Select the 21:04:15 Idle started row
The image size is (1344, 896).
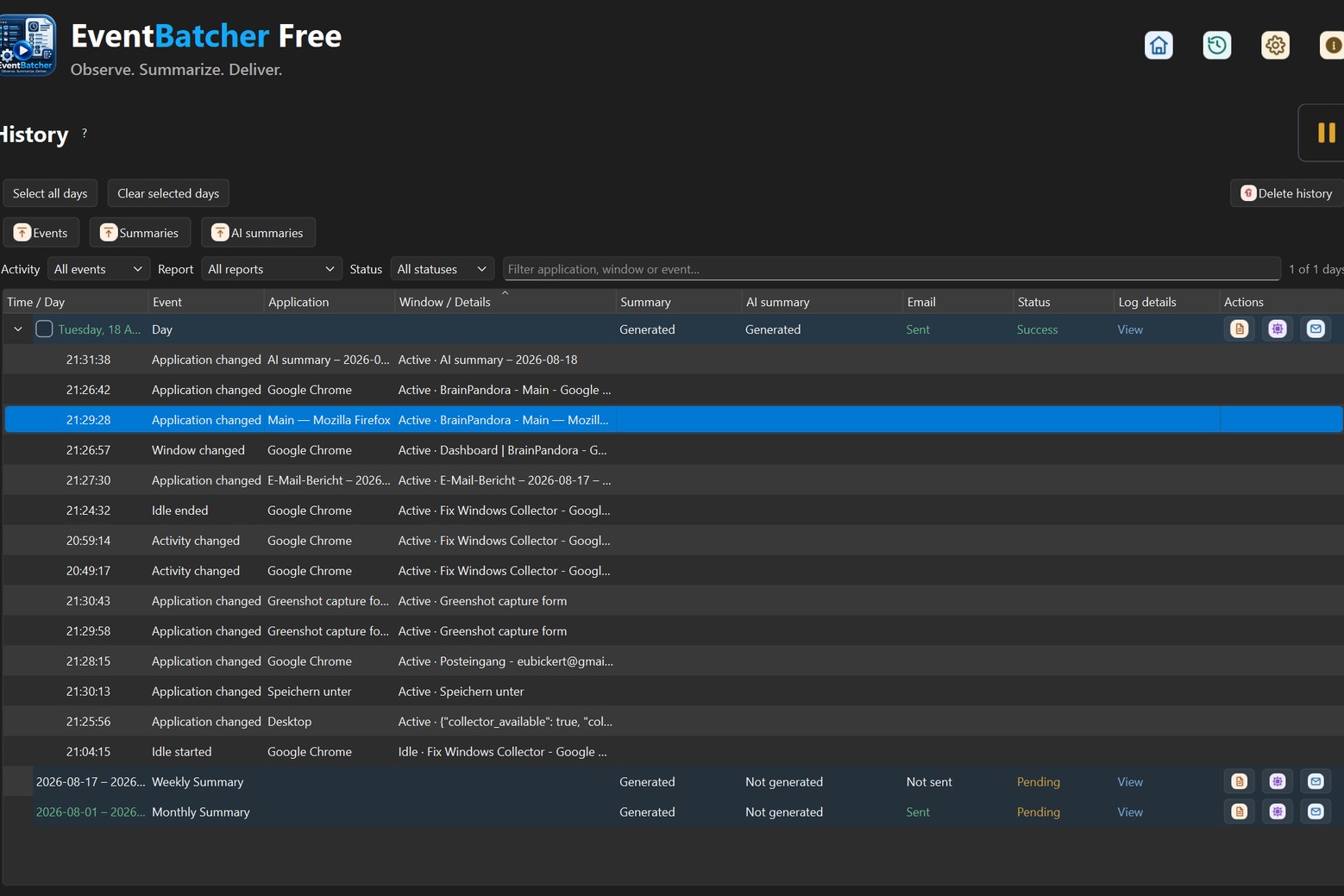point(673,752)
